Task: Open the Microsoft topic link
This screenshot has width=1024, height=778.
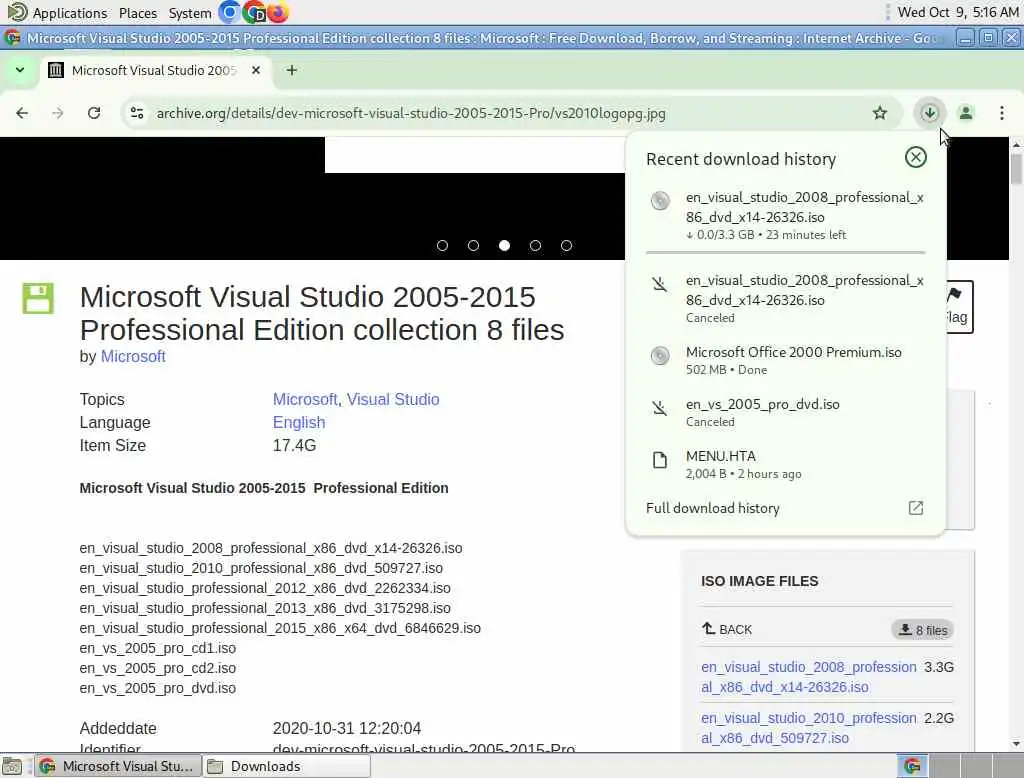Action: (305, 399)
